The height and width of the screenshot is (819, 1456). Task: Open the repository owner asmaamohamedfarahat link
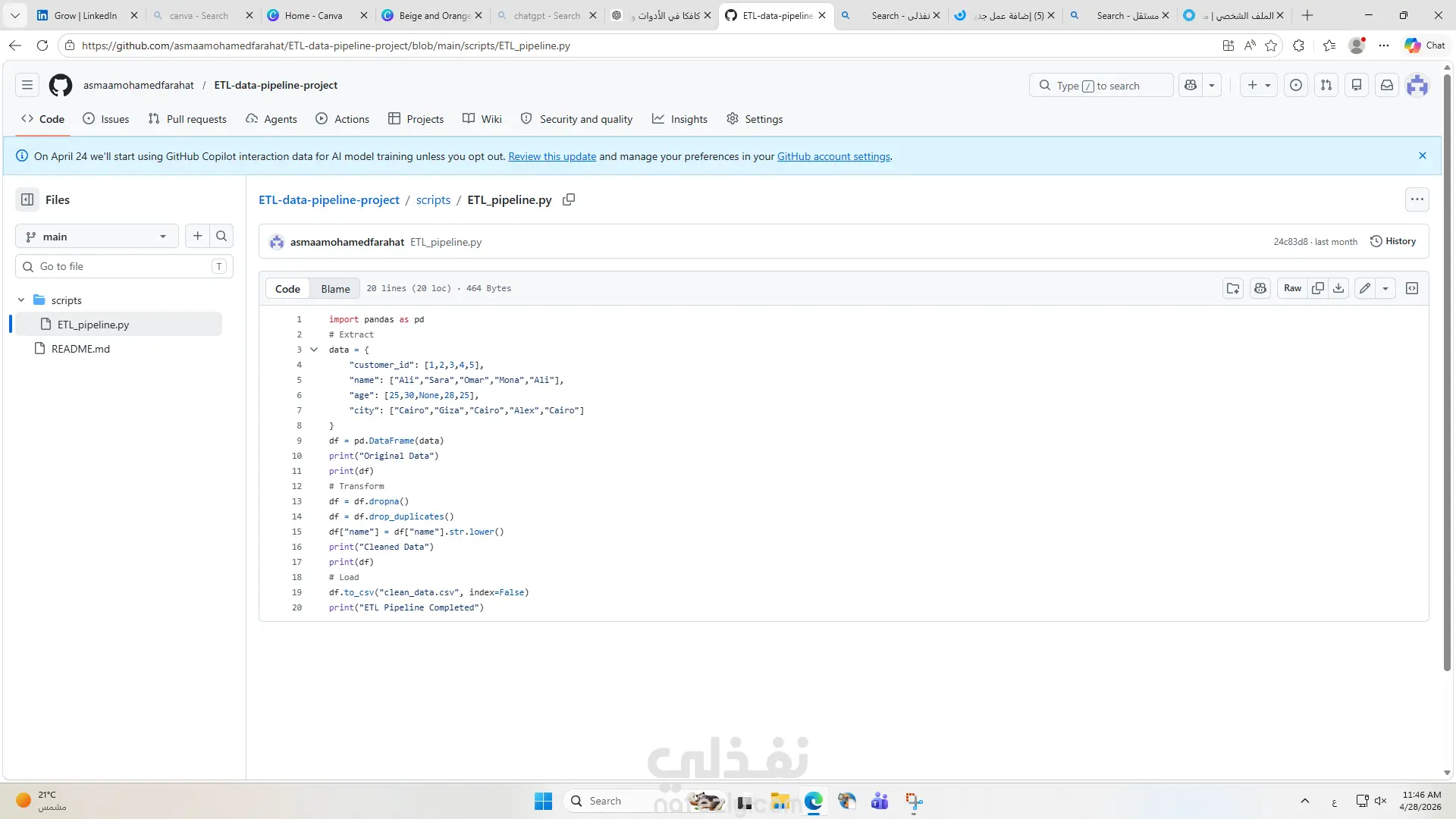pos(139,85)
